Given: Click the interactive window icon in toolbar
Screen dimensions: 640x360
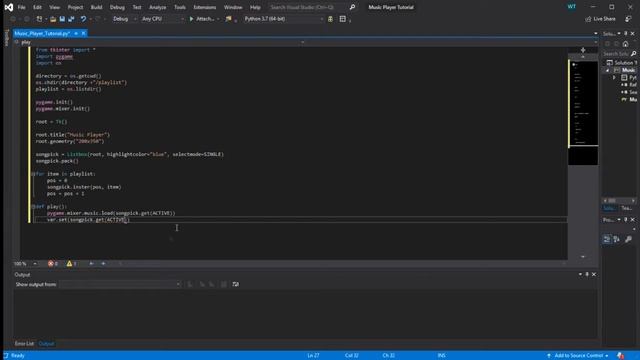Looking at the screenshot, I should pyautogui.click(x=343, y=19).
